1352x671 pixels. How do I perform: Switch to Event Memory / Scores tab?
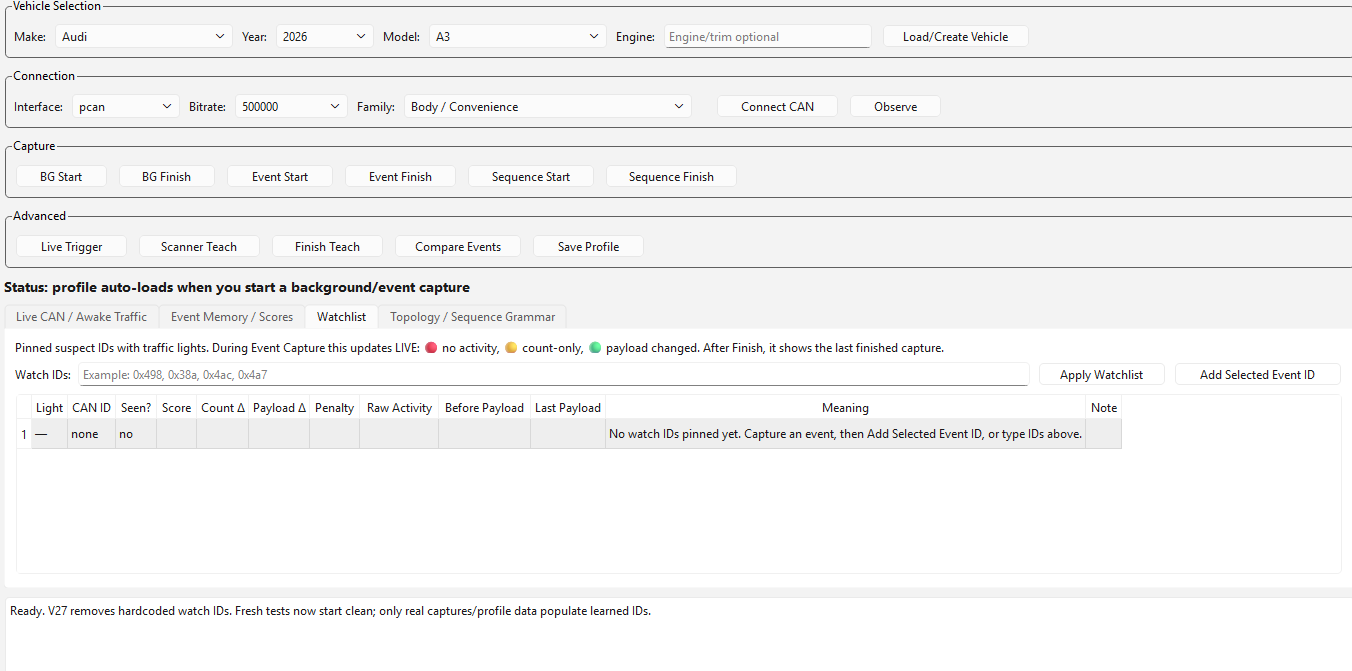coord(232,317)
